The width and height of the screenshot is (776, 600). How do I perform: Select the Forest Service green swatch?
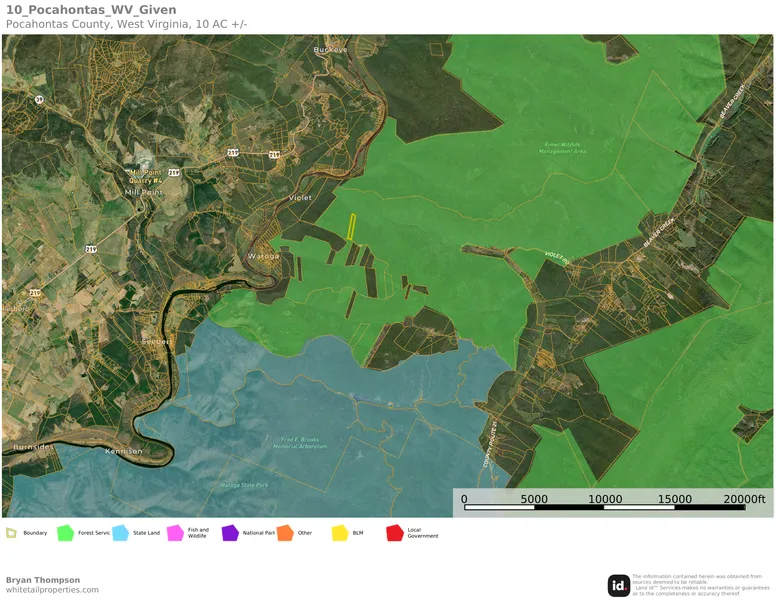(66, 533)
